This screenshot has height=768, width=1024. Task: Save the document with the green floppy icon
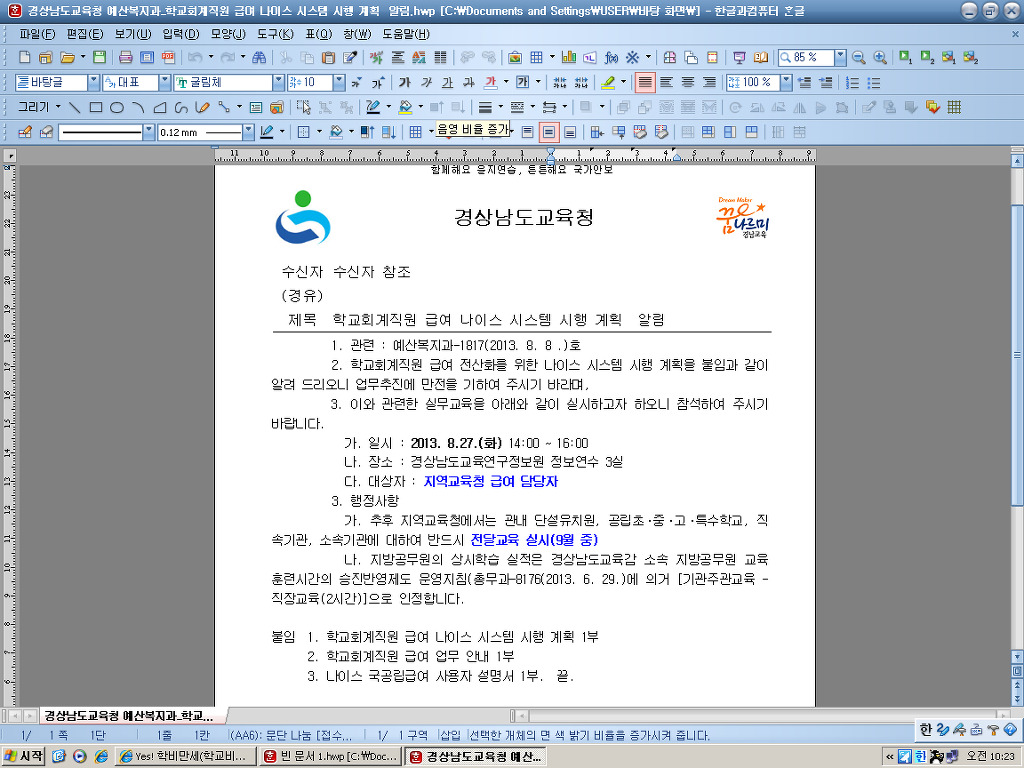99,57
